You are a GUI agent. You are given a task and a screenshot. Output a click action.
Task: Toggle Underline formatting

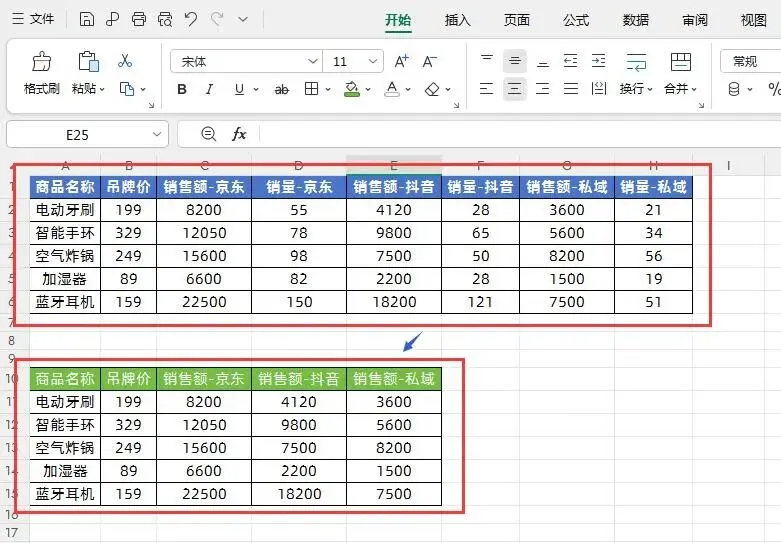pos(239,89)
